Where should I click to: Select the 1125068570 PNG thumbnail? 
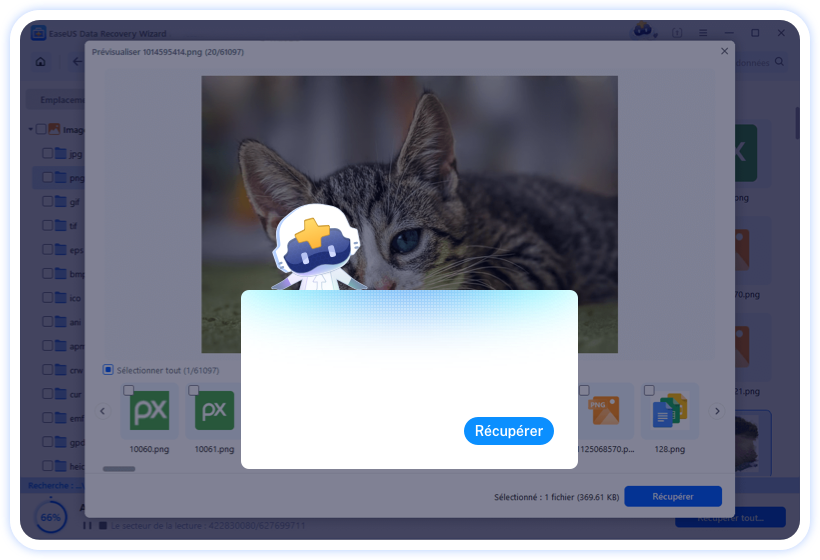click(x=605, y=411)
